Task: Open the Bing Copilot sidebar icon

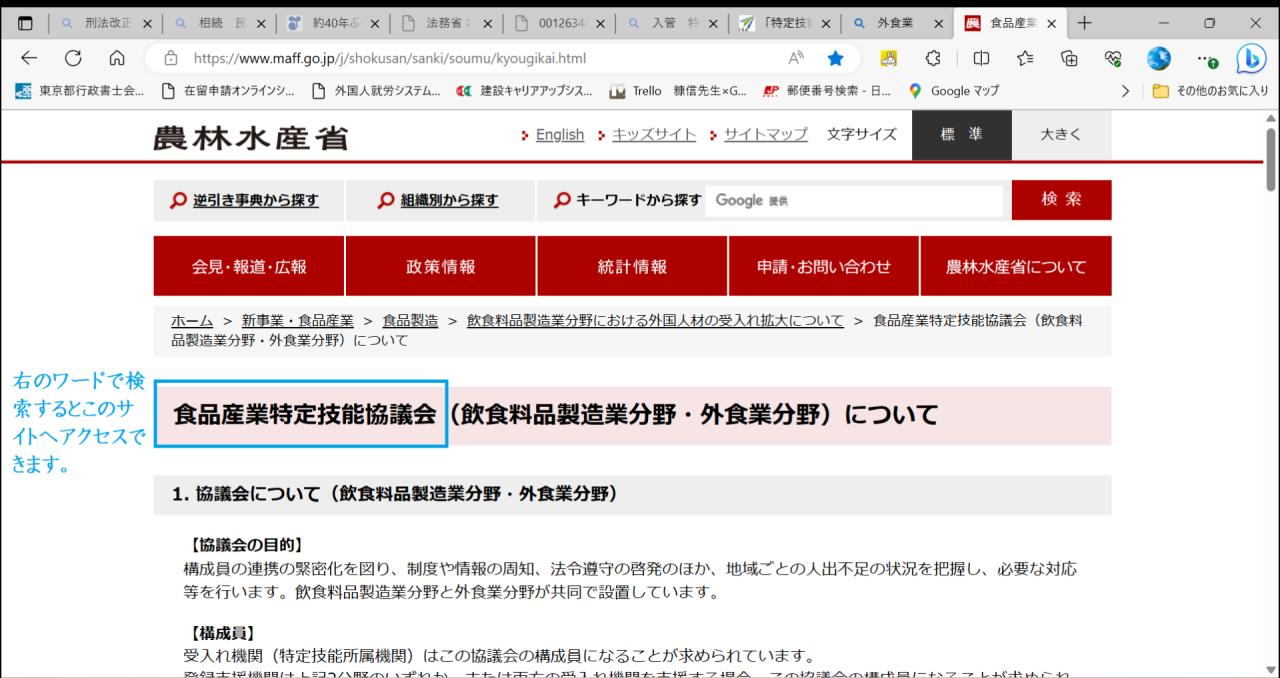Action: pos(1251,59)
